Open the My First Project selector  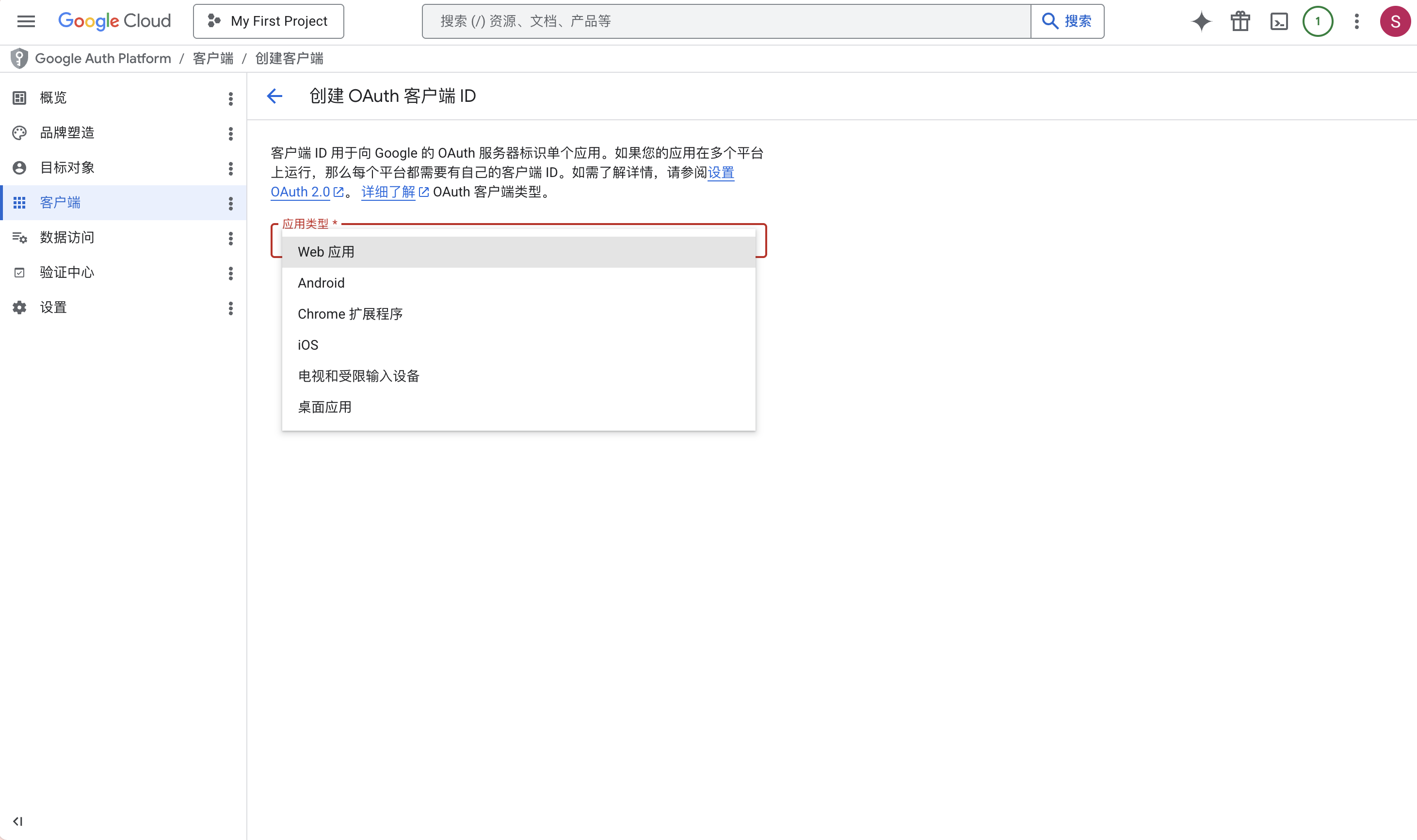[268, 21]
